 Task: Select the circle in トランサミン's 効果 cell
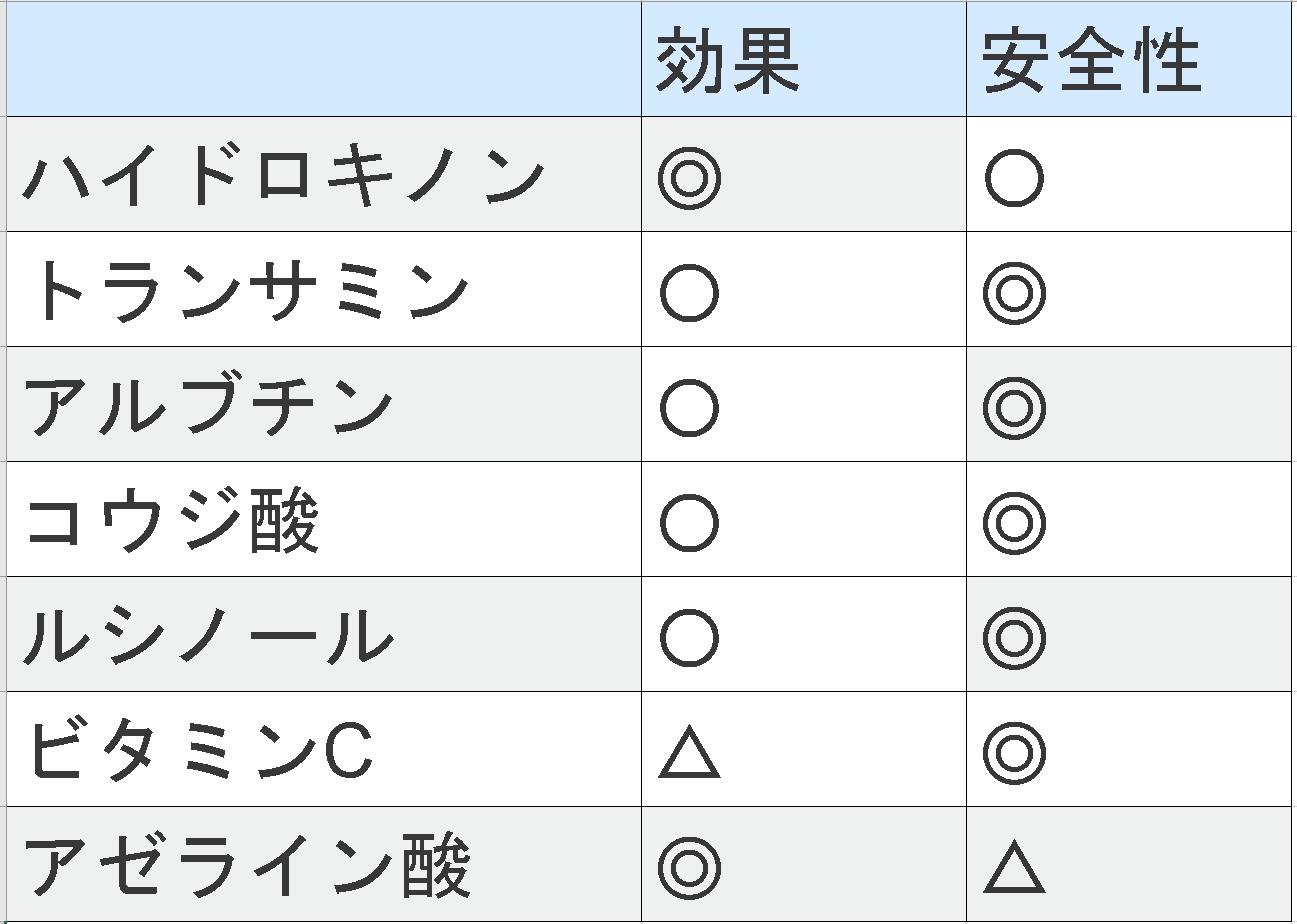point(689,293)
